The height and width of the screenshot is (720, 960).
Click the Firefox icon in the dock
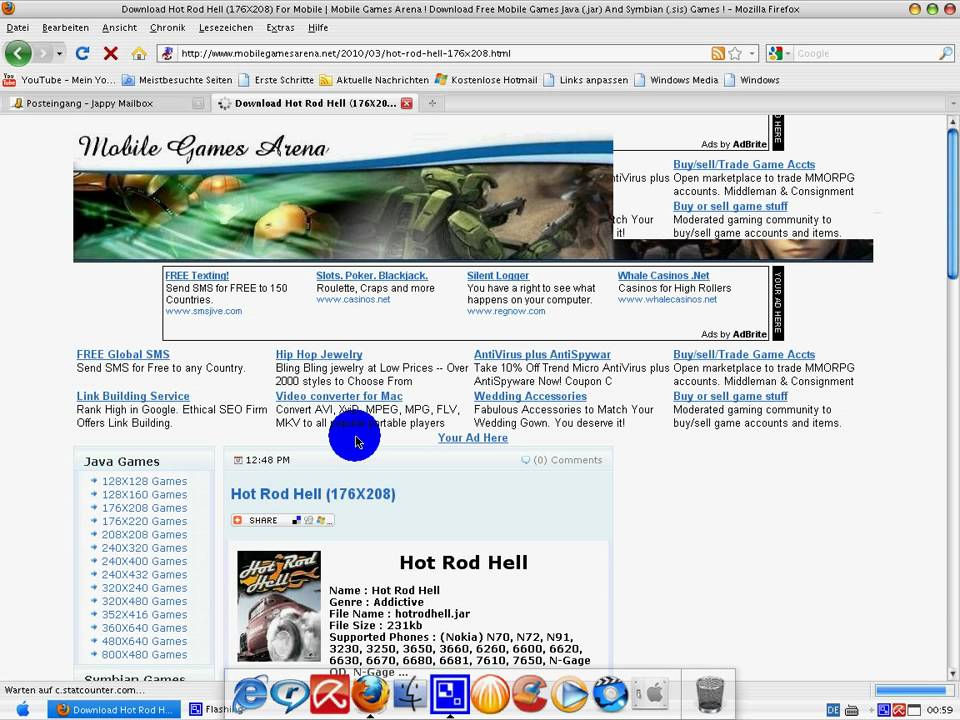pyautogui.click(x=370, y=694)
